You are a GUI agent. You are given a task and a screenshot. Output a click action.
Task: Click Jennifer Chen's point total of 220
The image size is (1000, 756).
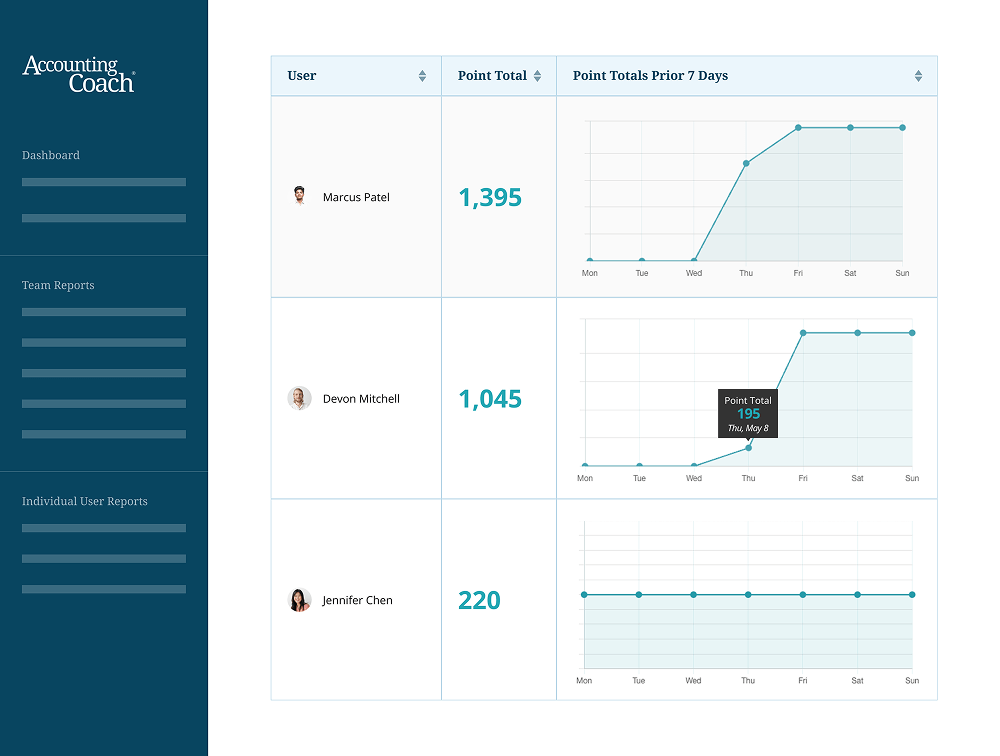pyautogui.click(x=479, y=600)
